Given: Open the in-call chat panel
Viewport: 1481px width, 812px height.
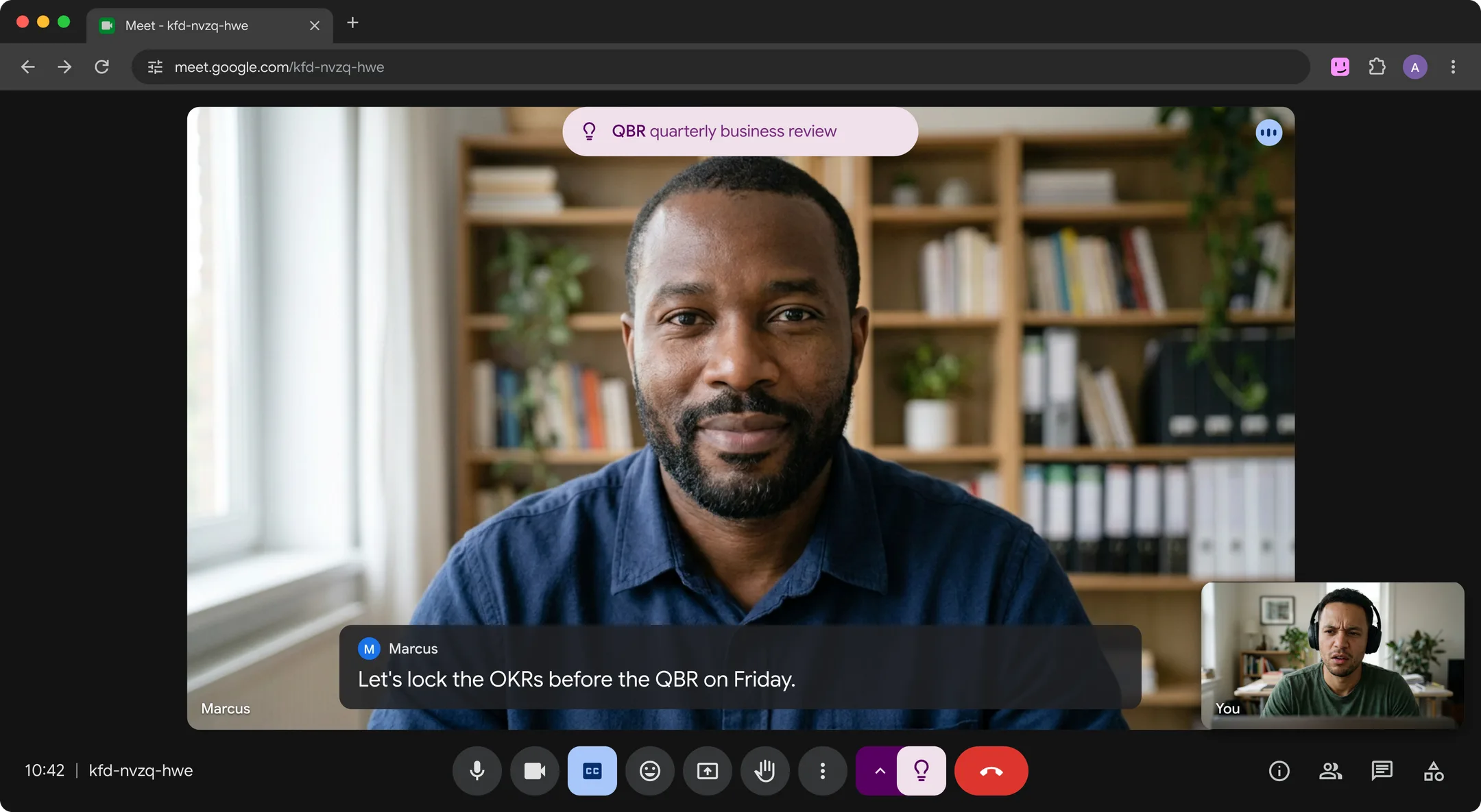Looking at the screenshot, I should (1382, 771).
